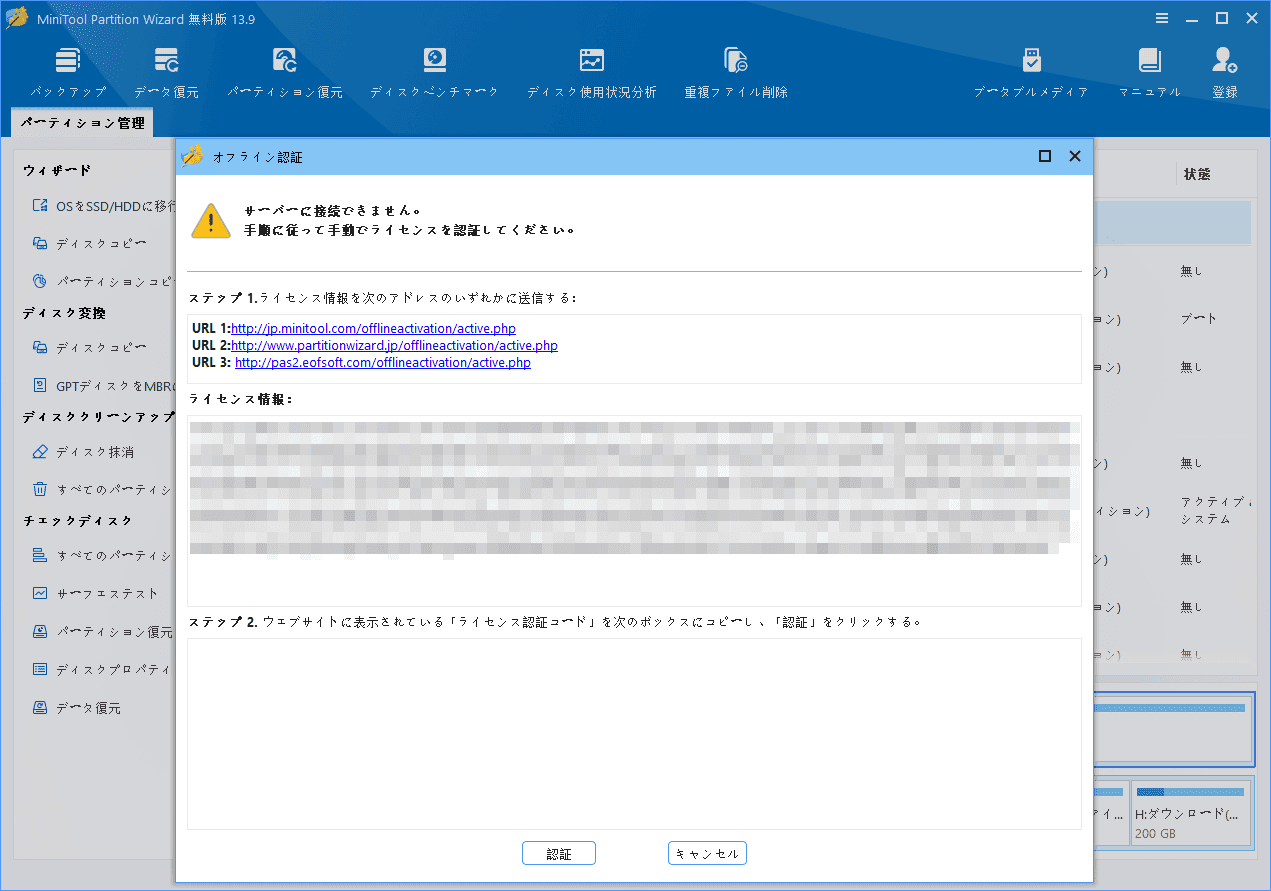Launch パーティション復元 from the top toolbar

(285, 73)
